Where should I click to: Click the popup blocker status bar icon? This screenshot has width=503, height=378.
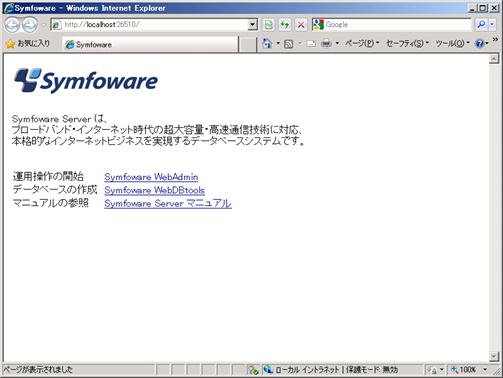[253, 369]
